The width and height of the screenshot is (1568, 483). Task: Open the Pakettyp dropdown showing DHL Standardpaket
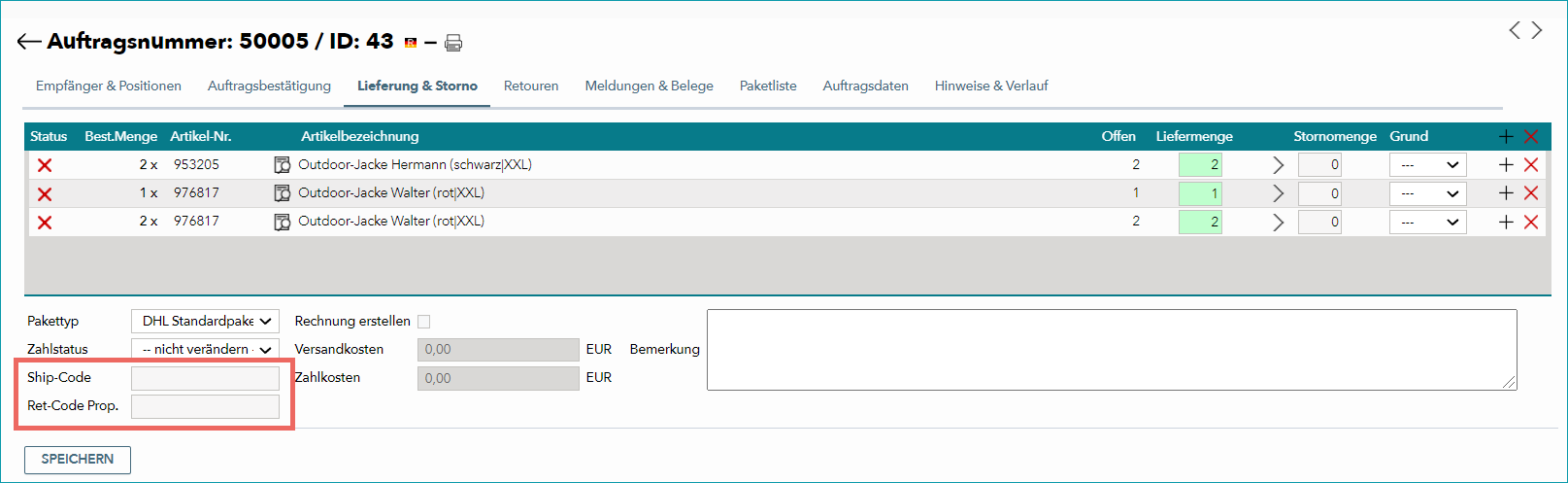tap(205, 321)
